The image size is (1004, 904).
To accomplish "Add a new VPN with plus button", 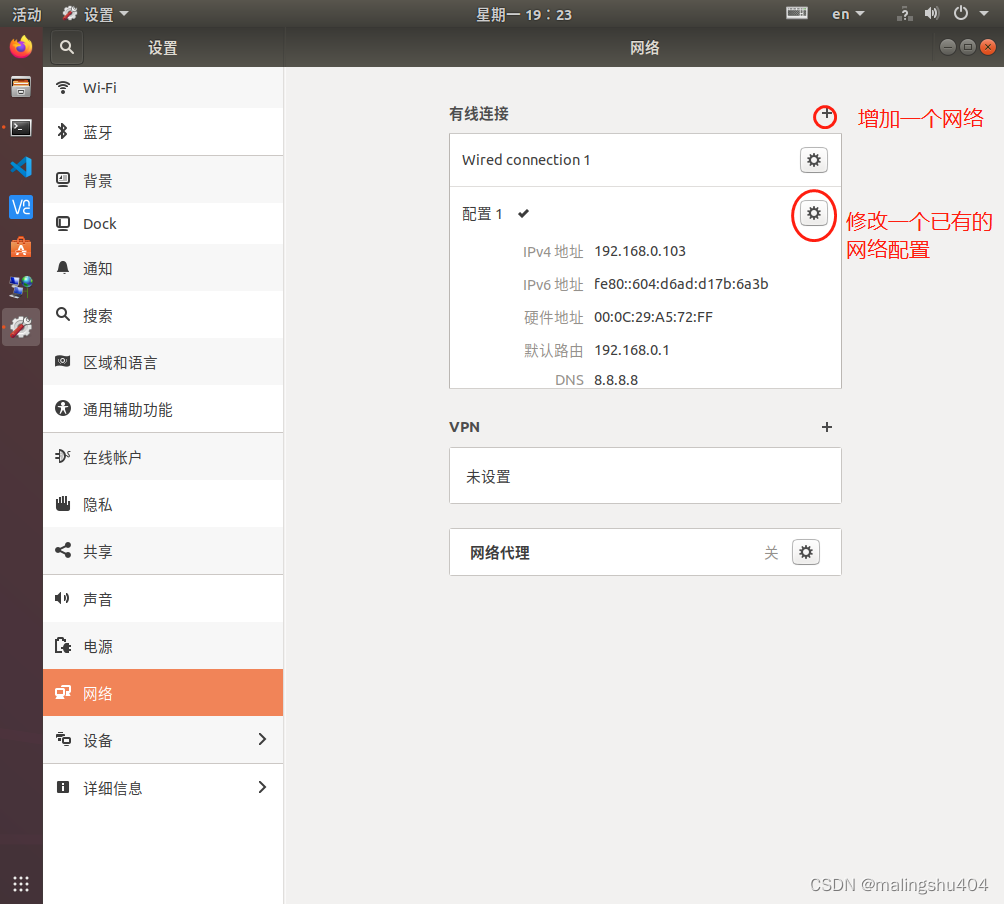I will 826,427.
